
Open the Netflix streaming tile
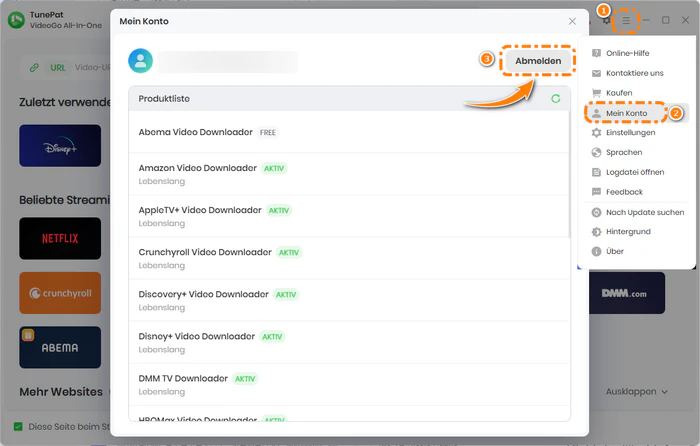click(60, 238)
